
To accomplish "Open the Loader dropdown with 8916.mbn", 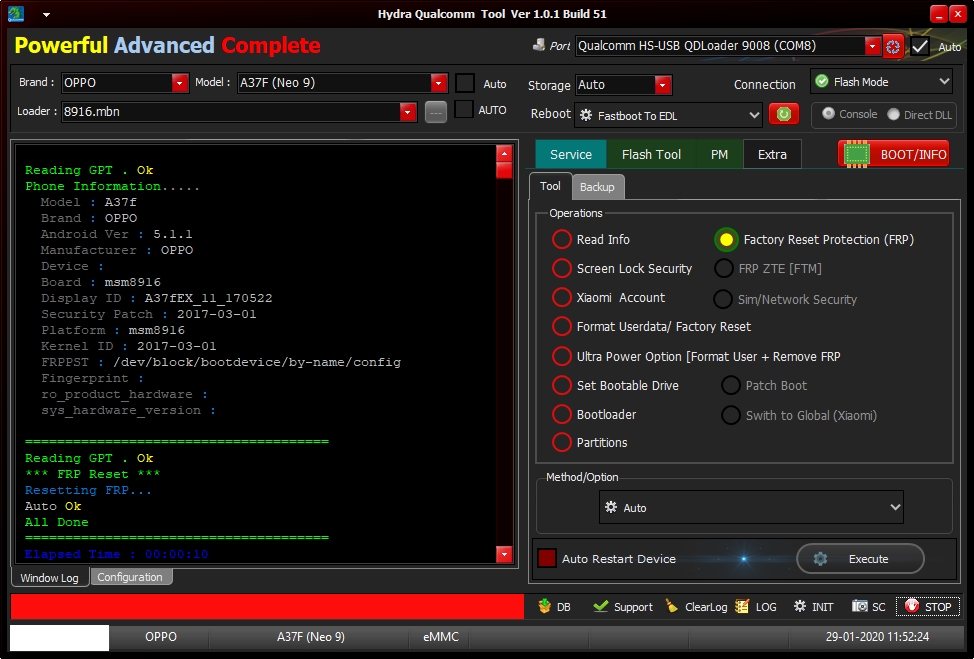I will [x=407, y=112].
